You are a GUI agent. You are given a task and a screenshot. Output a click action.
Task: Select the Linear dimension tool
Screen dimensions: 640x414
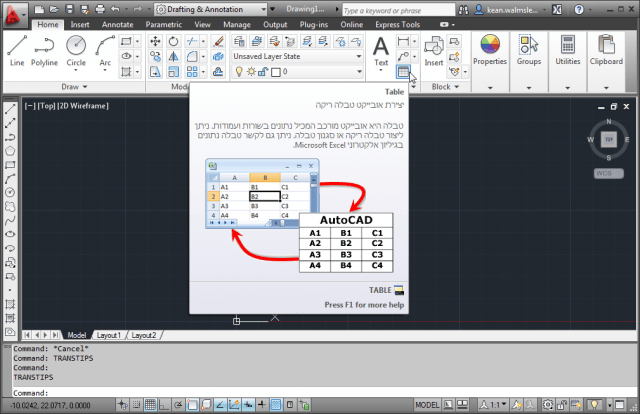403,41
